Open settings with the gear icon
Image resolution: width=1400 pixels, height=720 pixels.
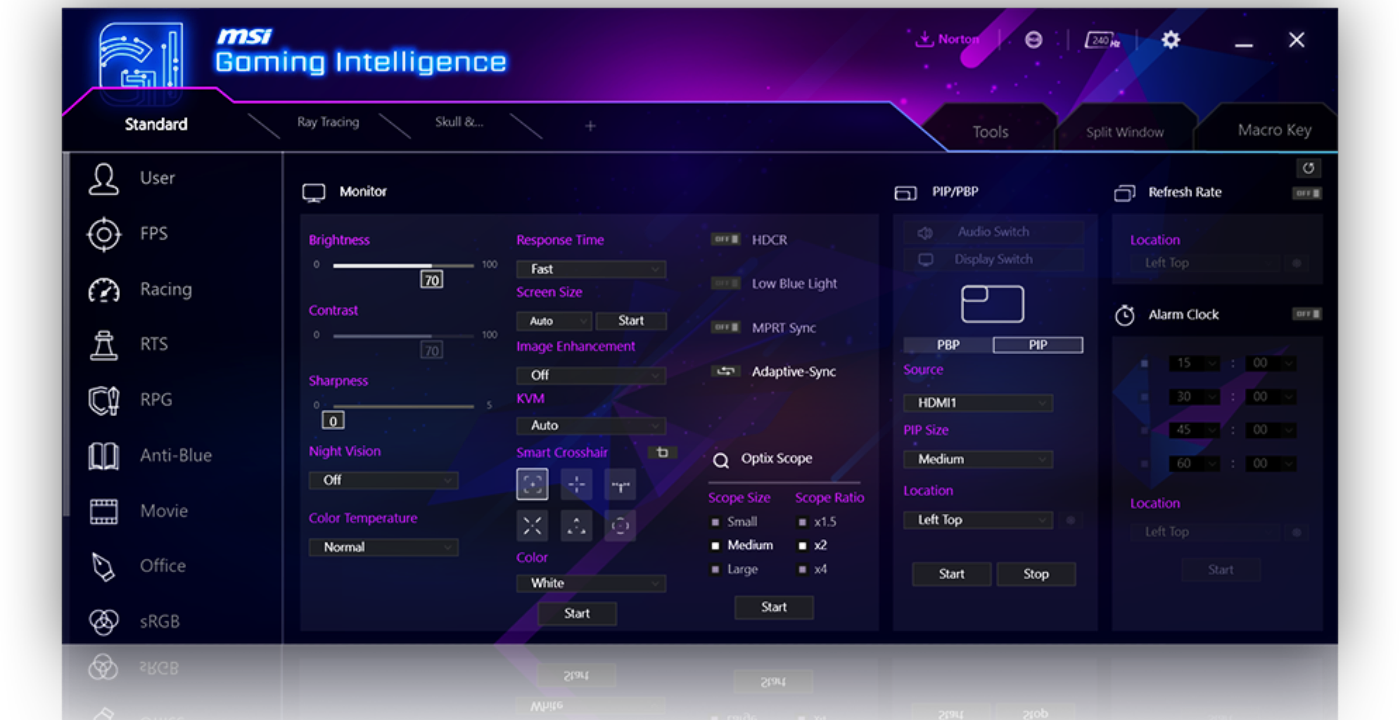pos(1171,39)
